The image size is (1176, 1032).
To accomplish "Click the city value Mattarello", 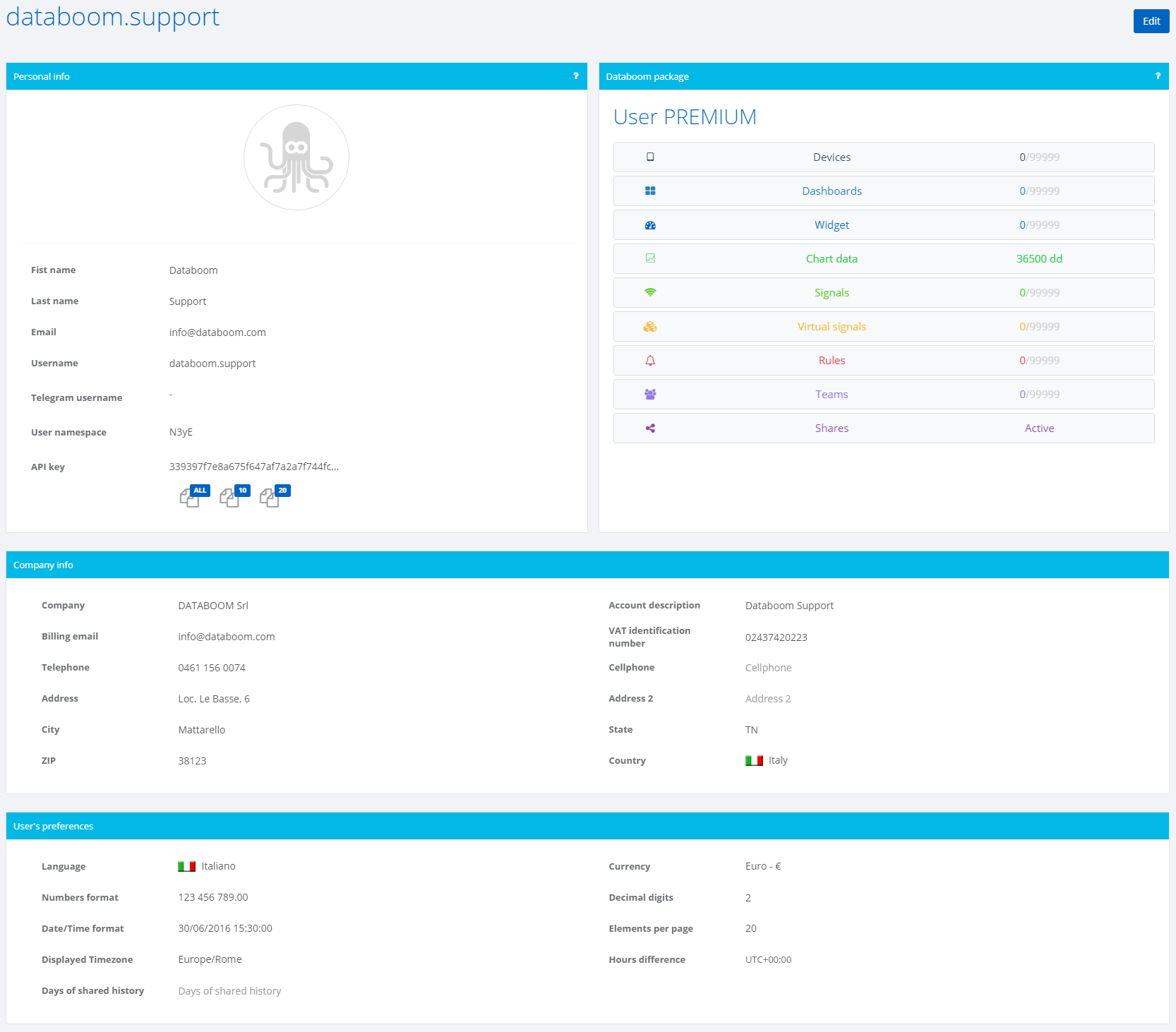I will pos(202,730).
